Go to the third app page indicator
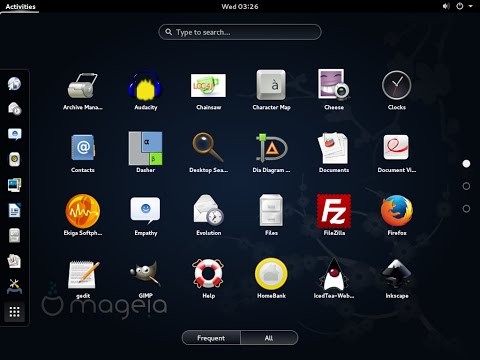This screenshot has height=360, width=480. pos(466,209)
